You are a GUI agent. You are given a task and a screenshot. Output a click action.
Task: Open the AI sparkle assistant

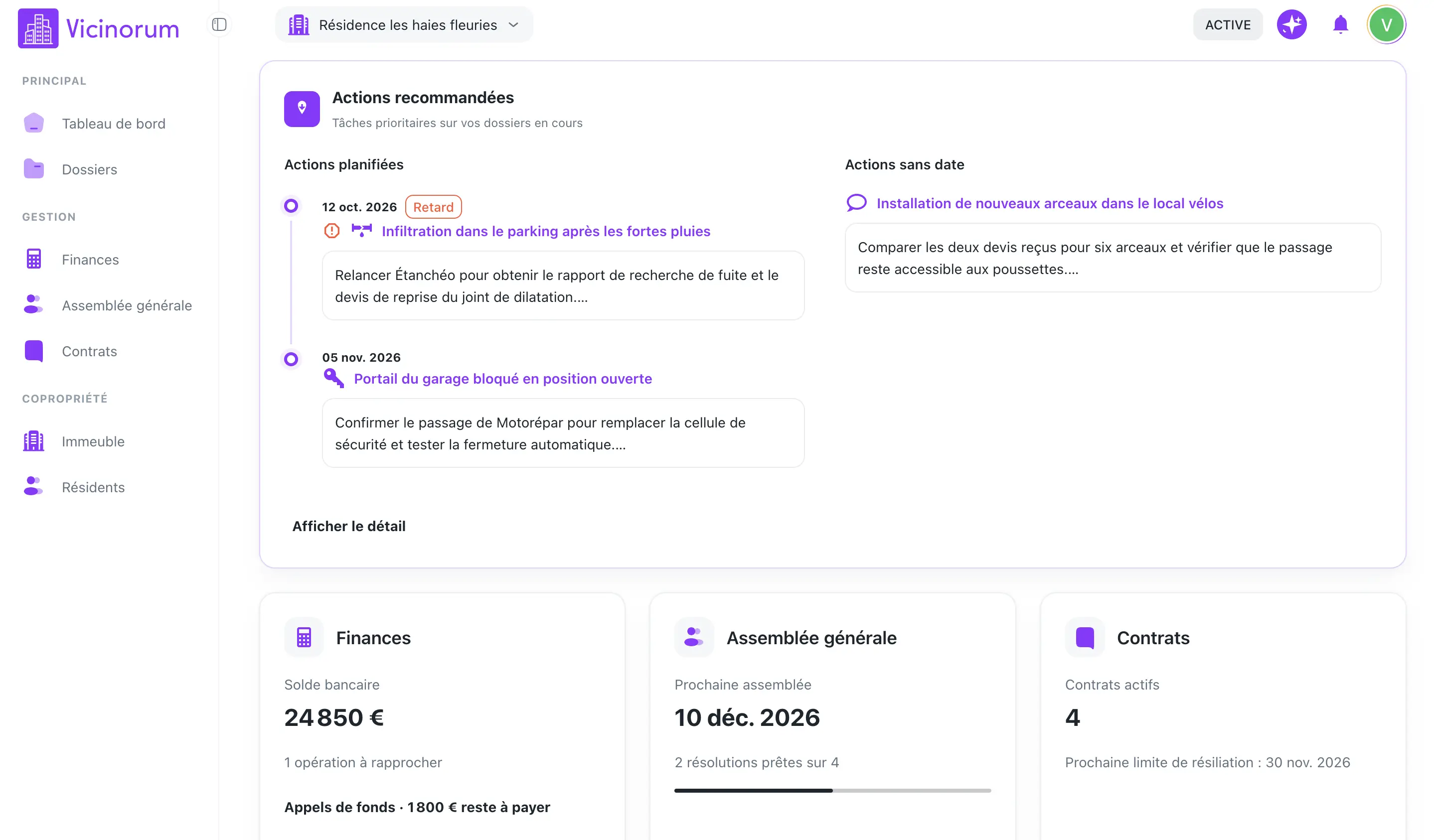pos(1291,24)
